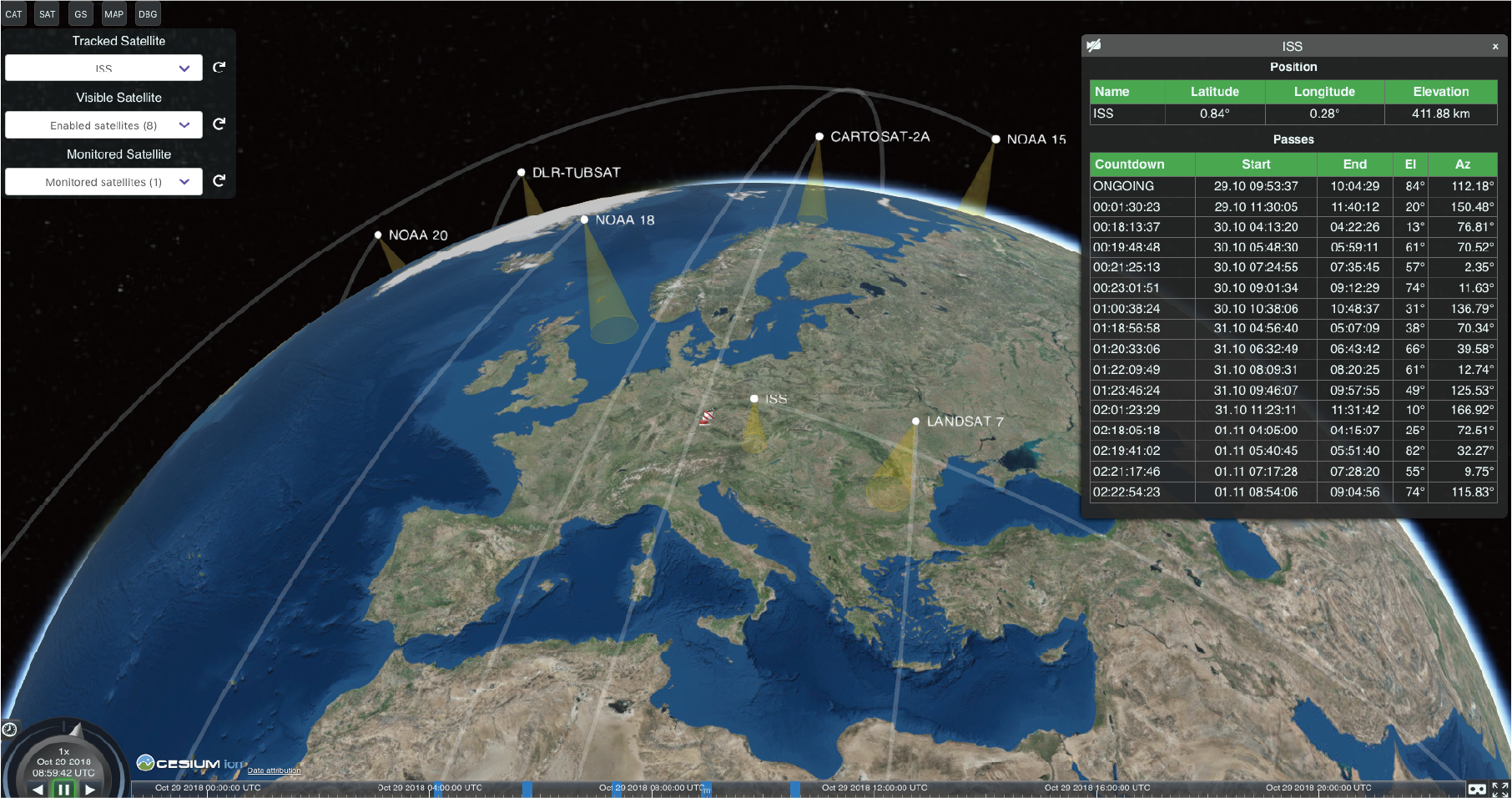Image resolution: width=1512 pixels, height=798 pixels.
Task: Open the SAT toolbar menu
Action: [48, 14]
